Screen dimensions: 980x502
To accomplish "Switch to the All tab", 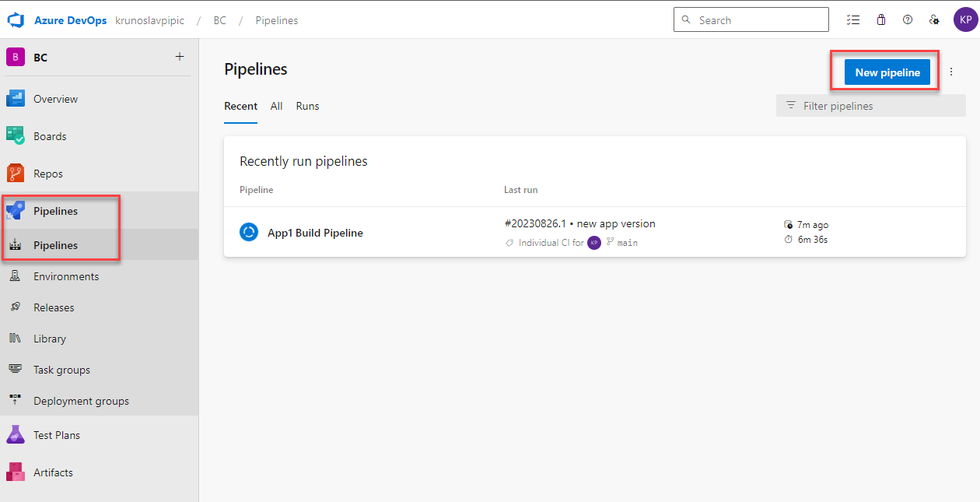I will [276, 106].
